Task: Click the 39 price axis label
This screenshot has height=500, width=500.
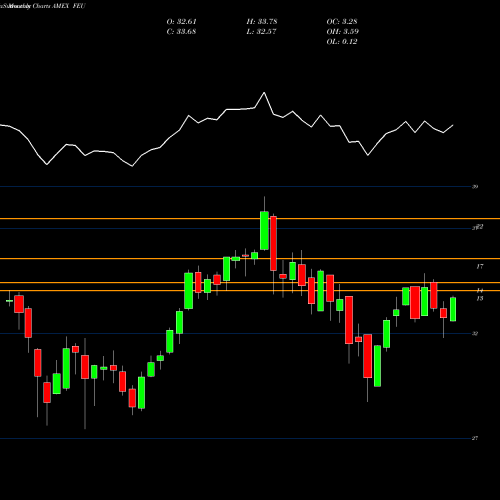Action: [x=475, y=187]
